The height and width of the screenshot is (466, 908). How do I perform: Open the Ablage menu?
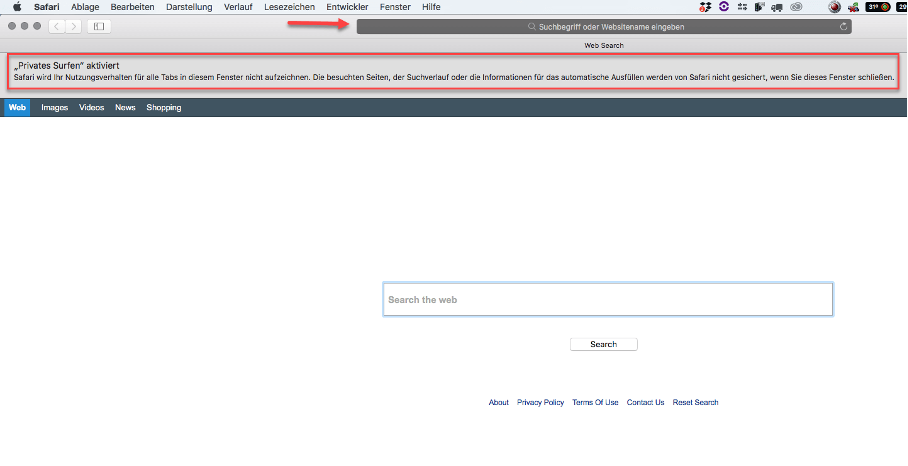coord(85,7)
